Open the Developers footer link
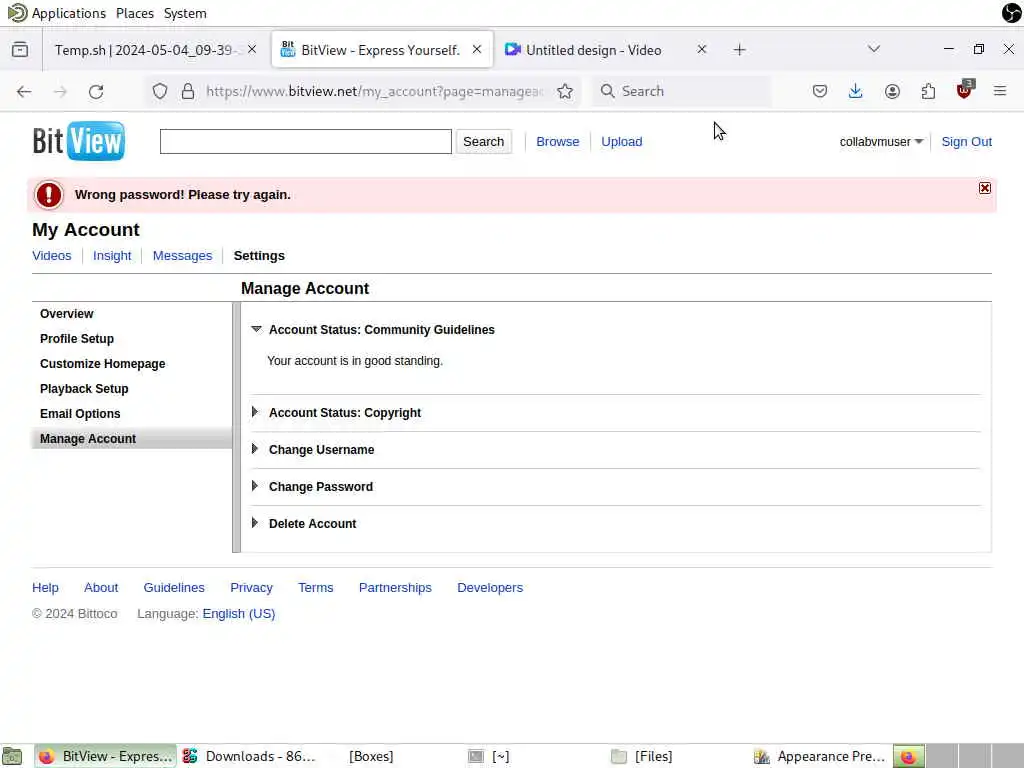Image resolution: width=1024 pixels, height=768 pixels. tap(490, 588)
